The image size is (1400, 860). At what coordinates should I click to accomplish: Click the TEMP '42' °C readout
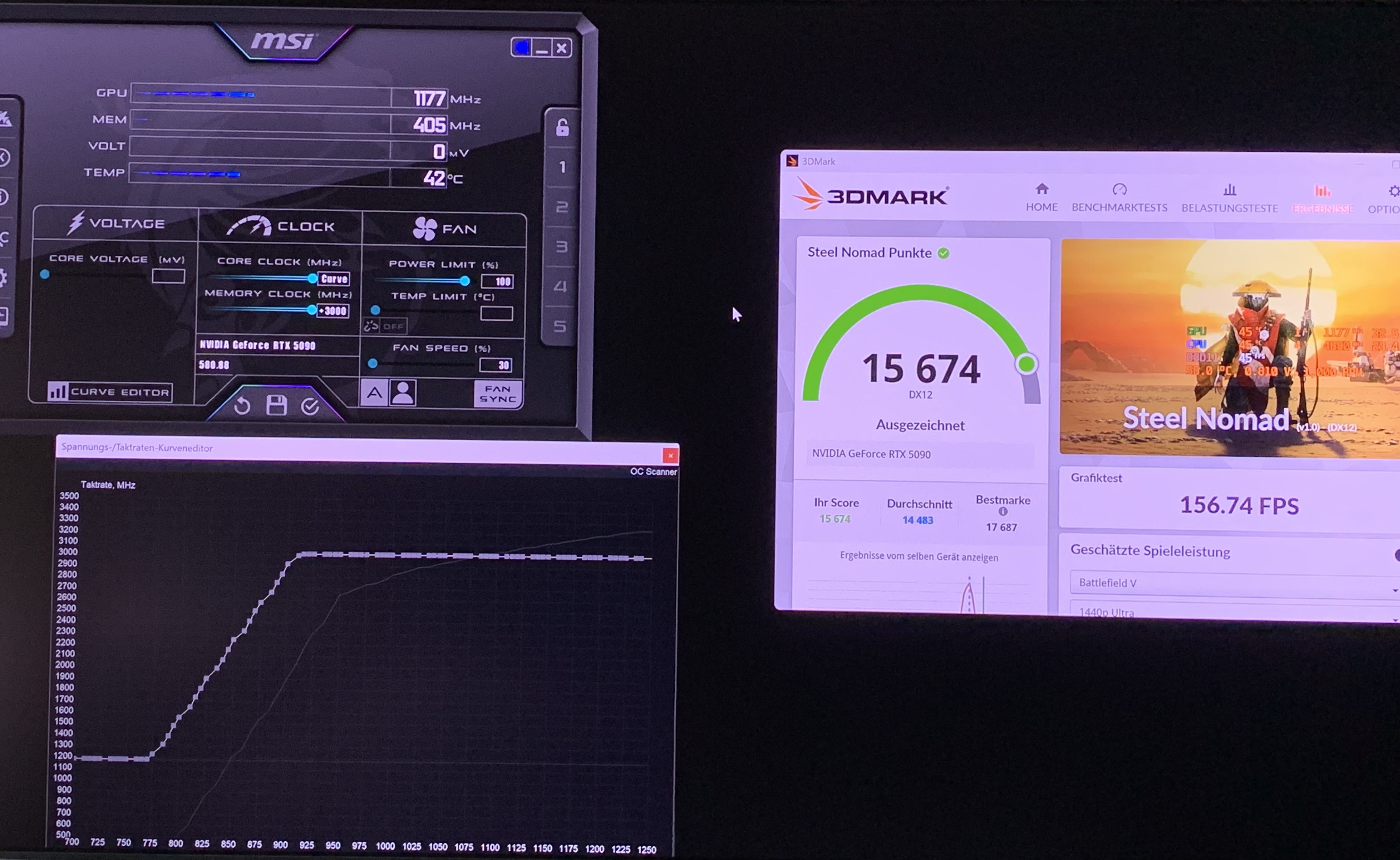point(433,178)
